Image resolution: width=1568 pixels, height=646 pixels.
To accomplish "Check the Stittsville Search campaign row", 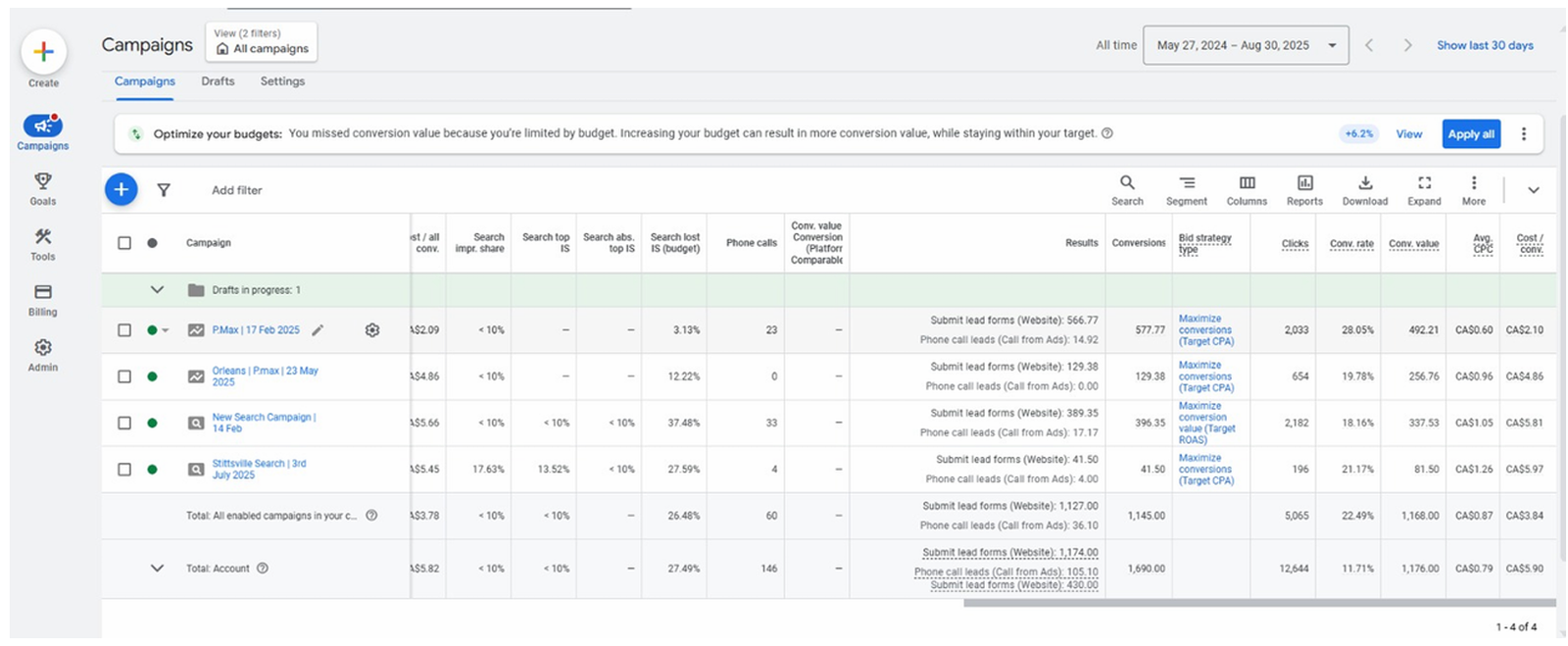I will [124, 469].
